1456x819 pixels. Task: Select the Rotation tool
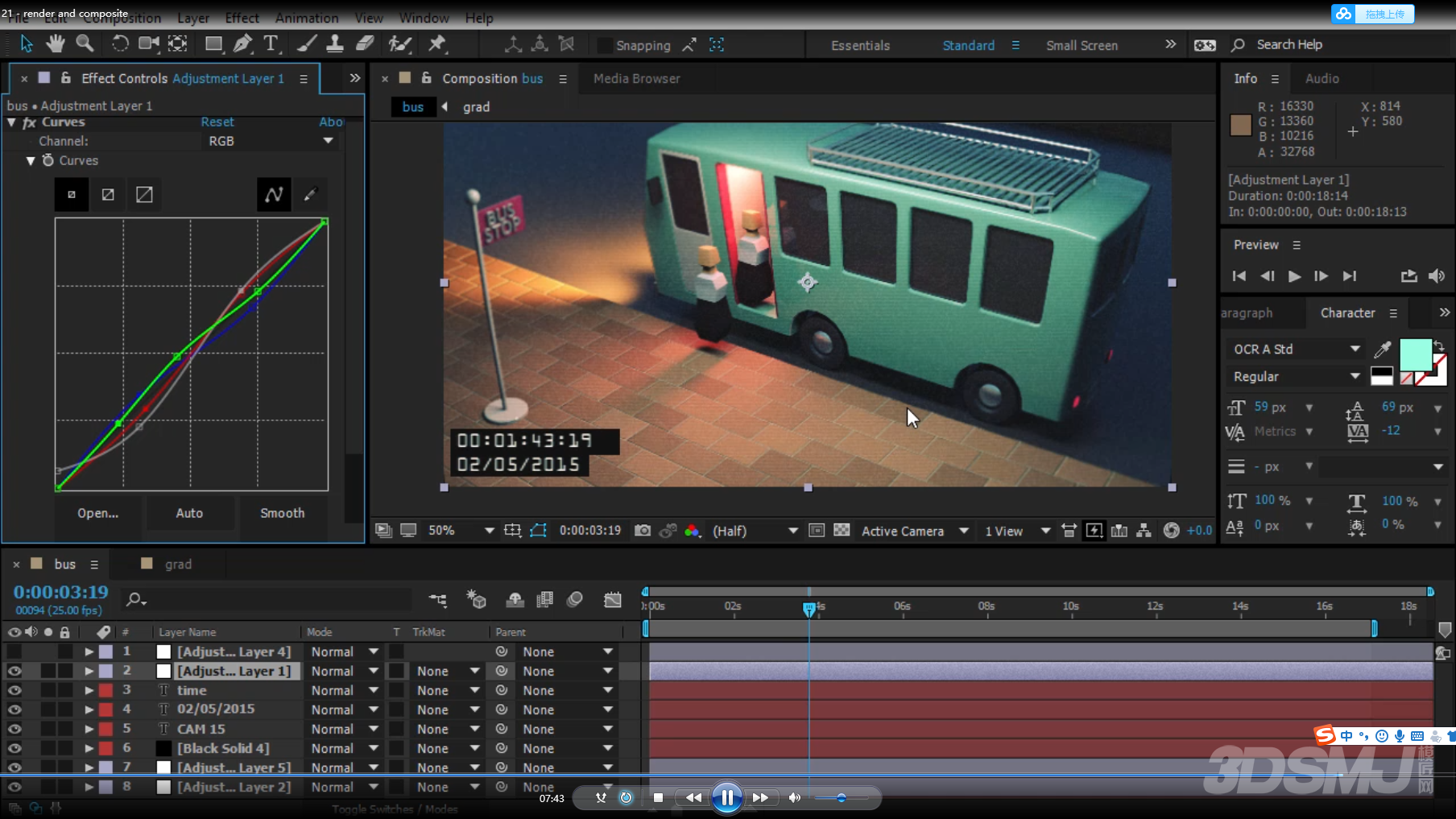point(119,43)
